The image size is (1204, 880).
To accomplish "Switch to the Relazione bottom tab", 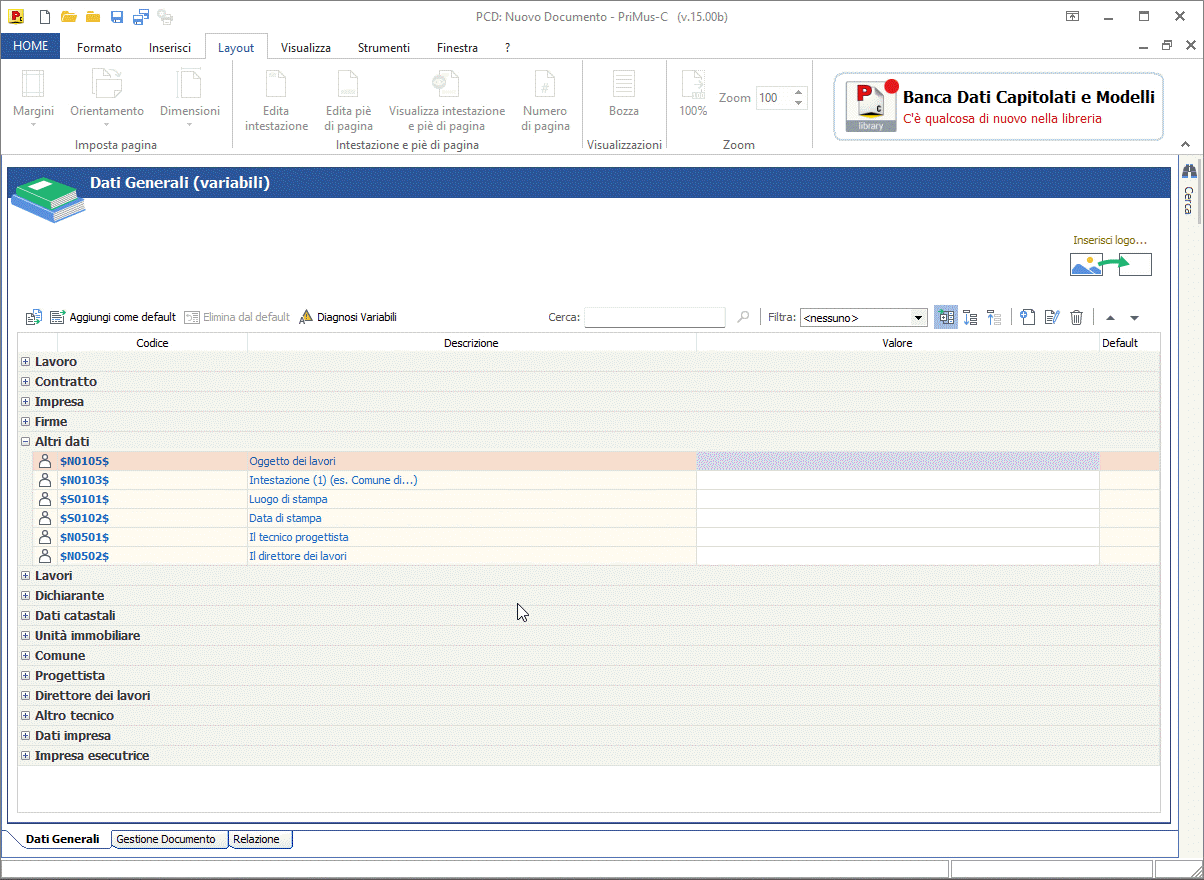I will tap(257, 839).
